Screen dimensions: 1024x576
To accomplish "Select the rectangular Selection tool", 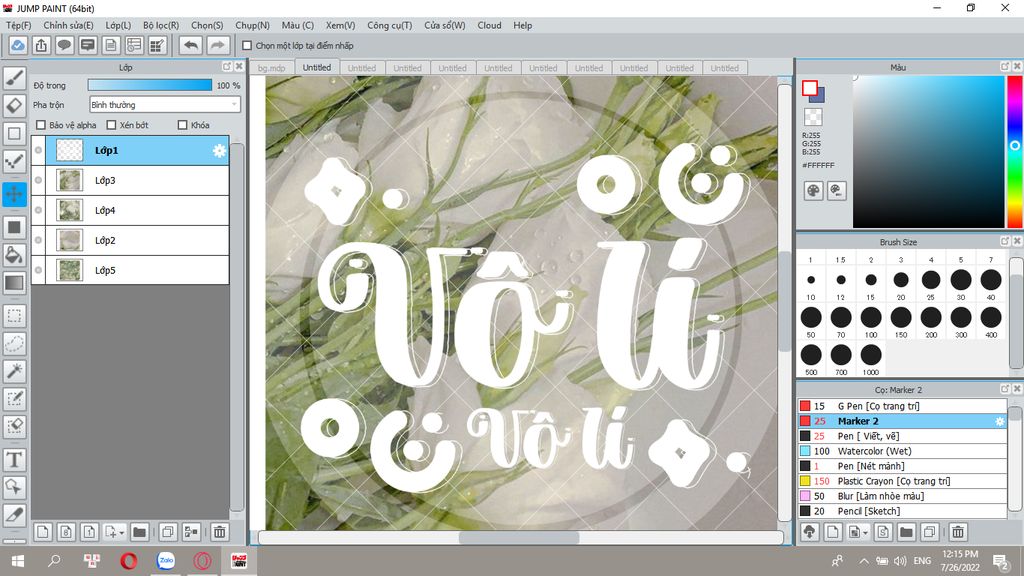I will coord(14,316).
